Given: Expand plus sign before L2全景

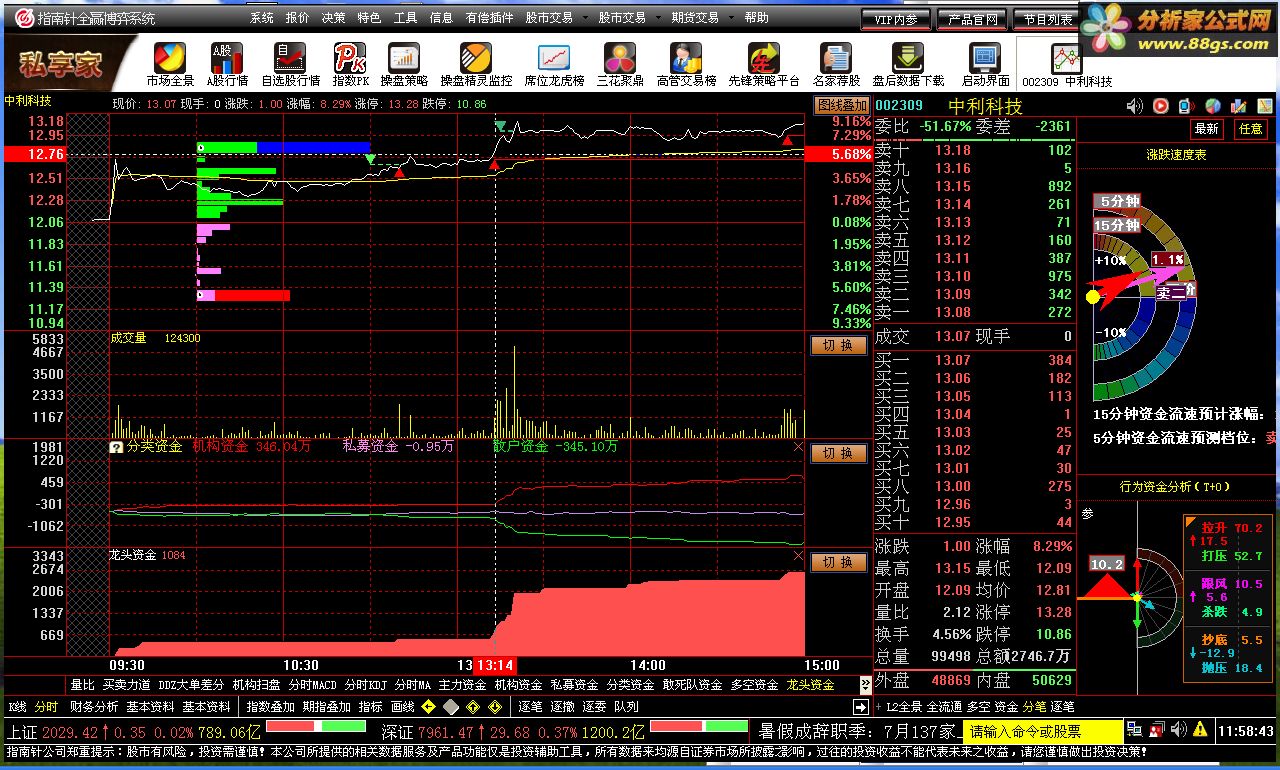Looking at the screenshot, I should tap(879, 707).
